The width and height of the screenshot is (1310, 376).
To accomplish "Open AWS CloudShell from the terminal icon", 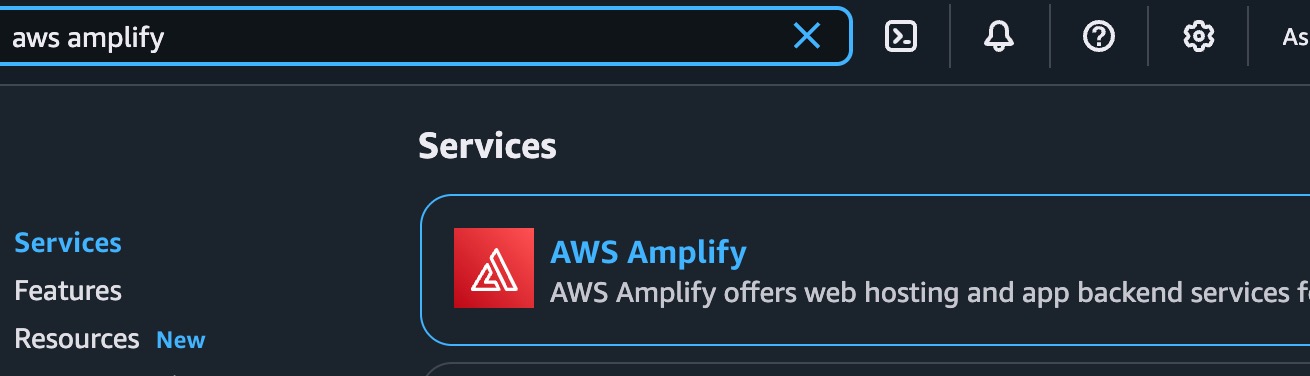I will [901, 37].
